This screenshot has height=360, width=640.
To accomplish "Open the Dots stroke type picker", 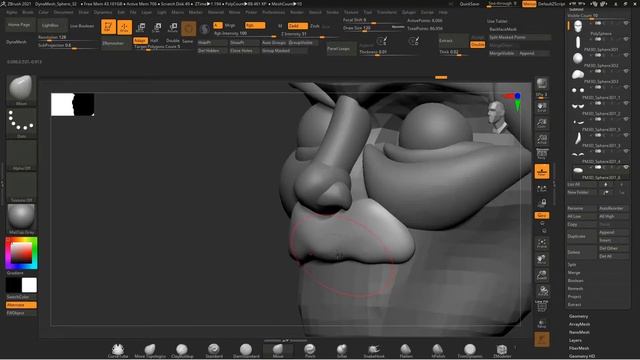I will pyautogui.click(x=21, y=122).
